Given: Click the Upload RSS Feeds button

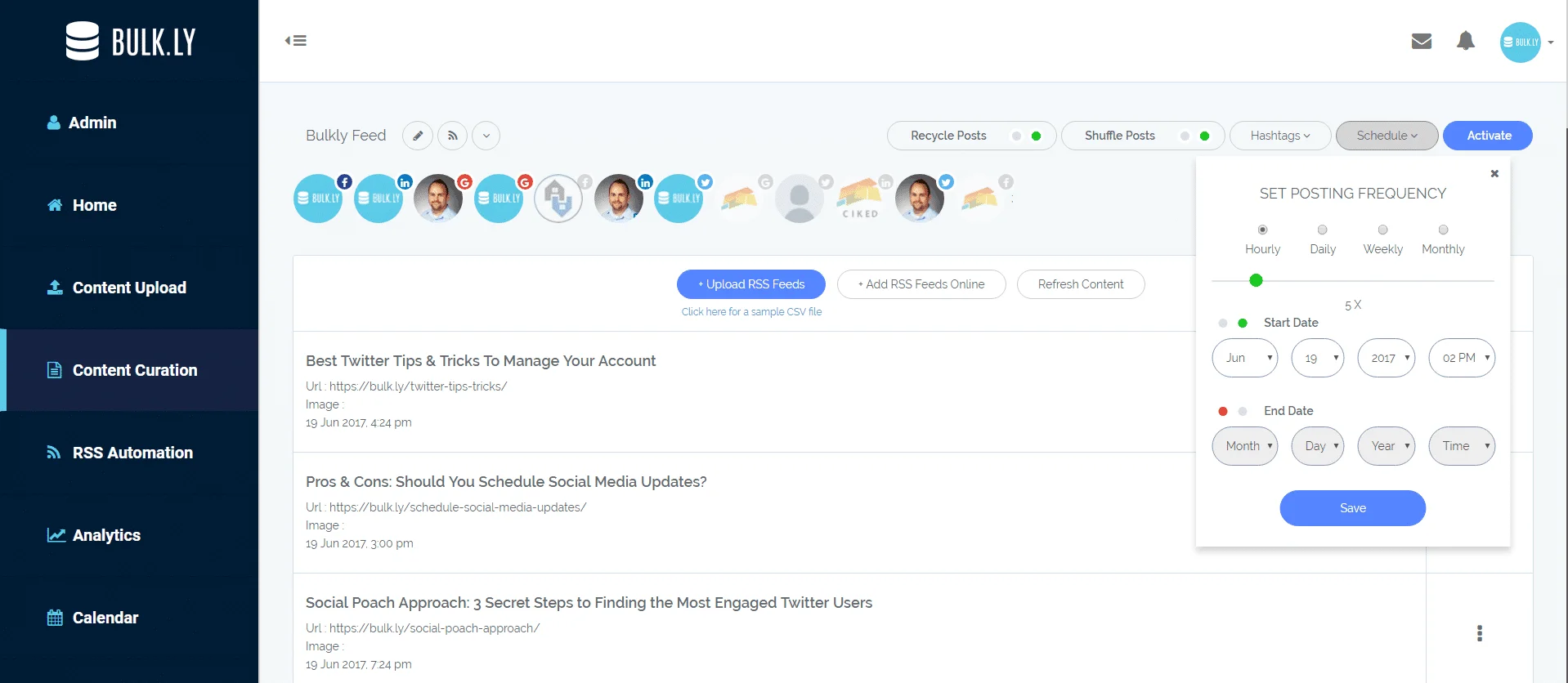Looking at the screenshot, I should (750, 284).
